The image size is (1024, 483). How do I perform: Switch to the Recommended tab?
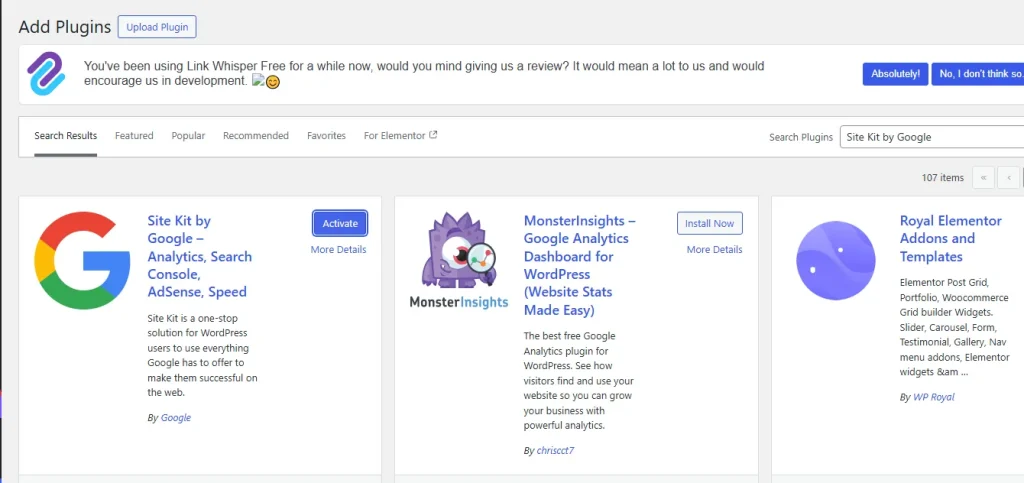[x=255, y=136]
